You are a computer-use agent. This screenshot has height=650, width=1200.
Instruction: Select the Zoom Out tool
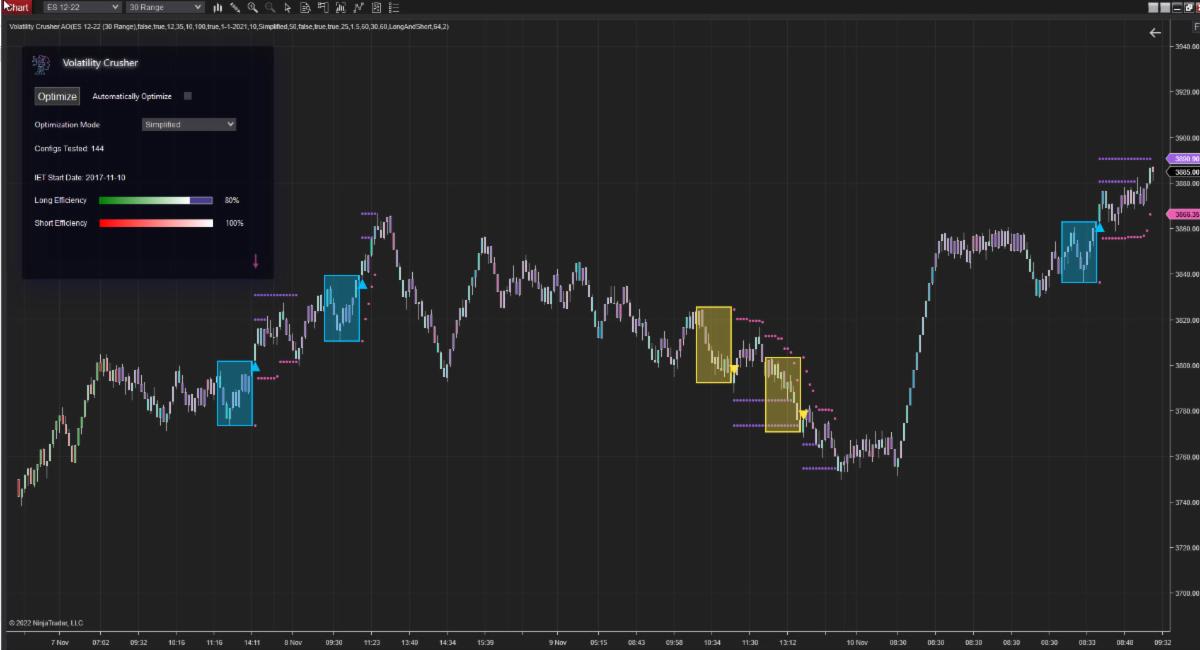click(x=268, y=8)
